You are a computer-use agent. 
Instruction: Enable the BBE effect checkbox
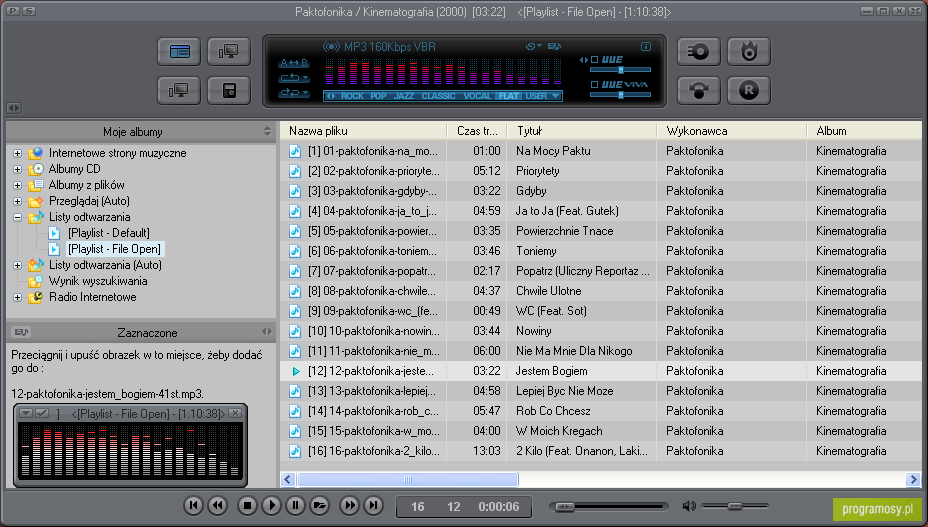(595, 60)
